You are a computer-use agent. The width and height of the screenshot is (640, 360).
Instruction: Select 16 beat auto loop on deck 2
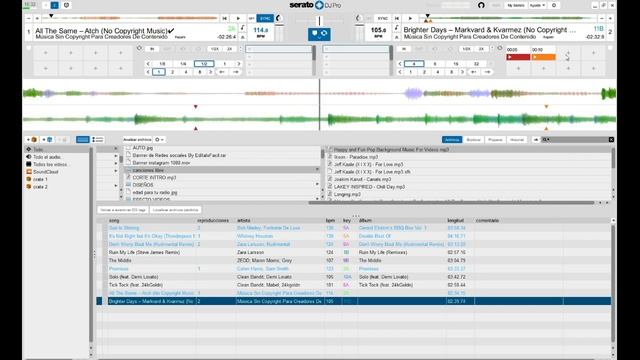click(456, 64)
